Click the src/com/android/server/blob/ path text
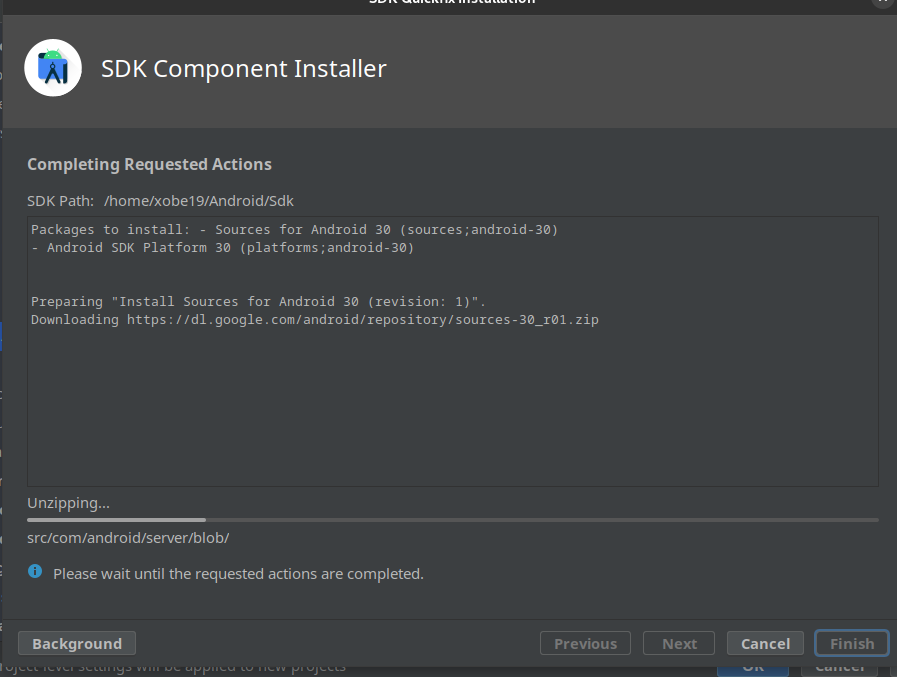Screen dimensions: 897x677 (128, 537)
